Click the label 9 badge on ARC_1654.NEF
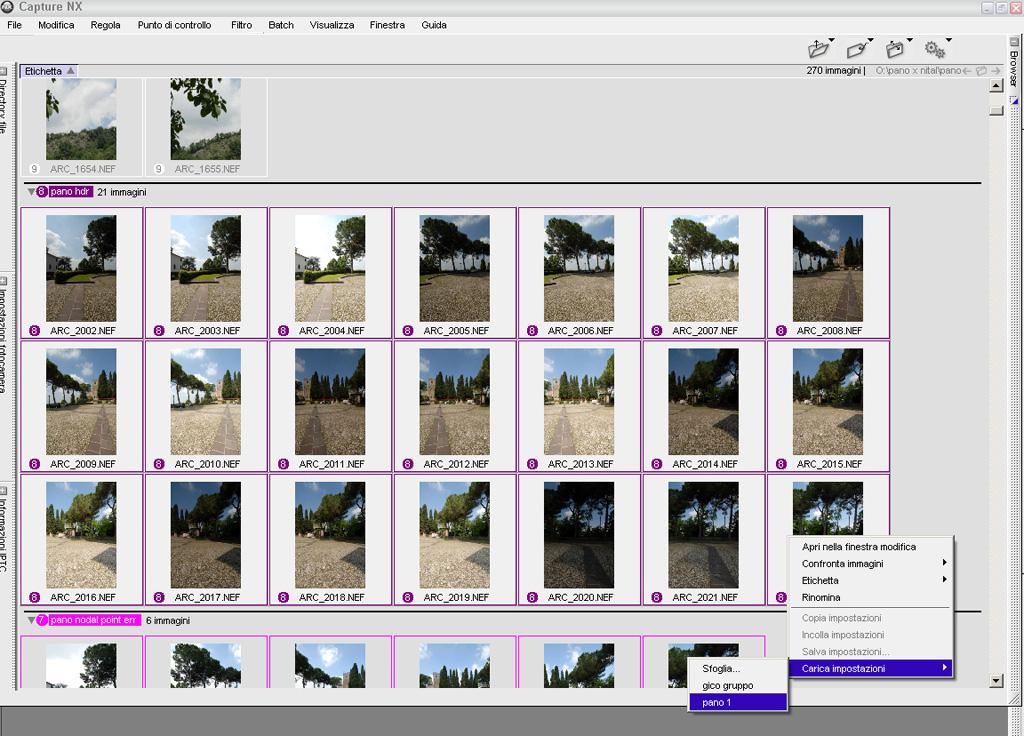Image resolution: width=1024 pixels, height=736 pixels. [35, 168]
